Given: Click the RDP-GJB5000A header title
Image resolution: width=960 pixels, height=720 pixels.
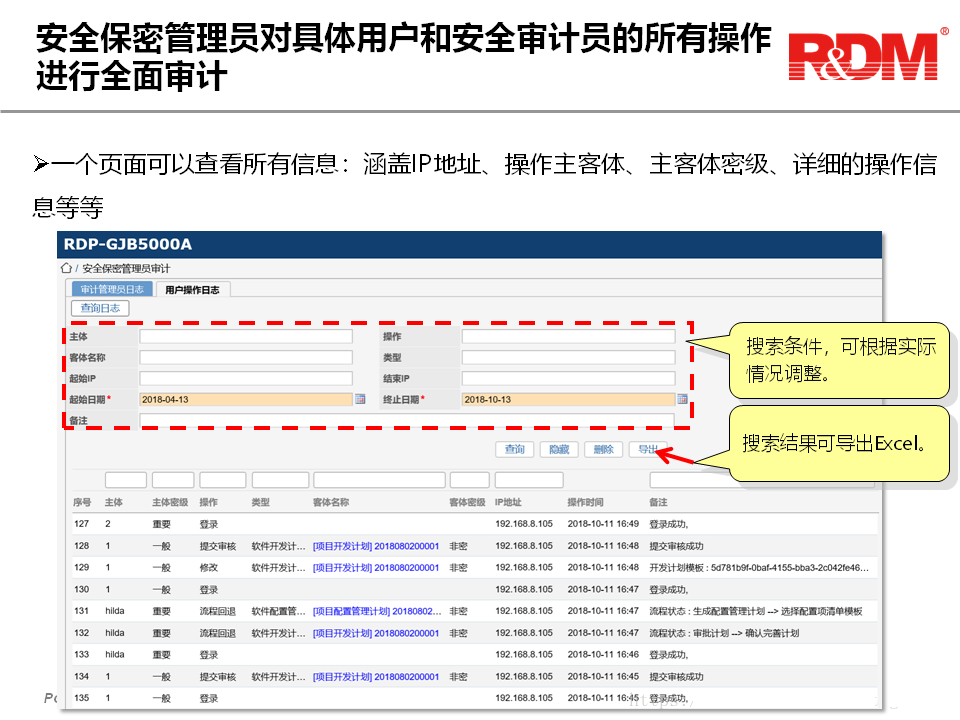Looking at the screenshot, I should 127,244.
